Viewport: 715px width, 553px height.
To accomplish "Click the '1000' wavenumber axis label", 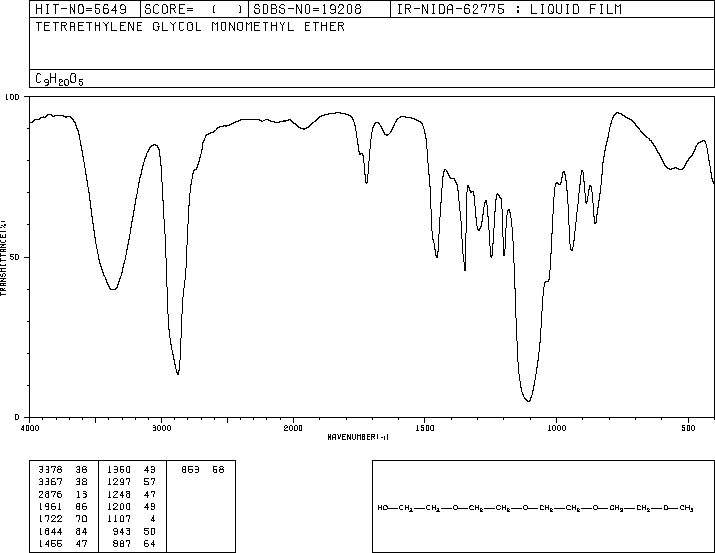I will pyautogui.click(x=556, y=428).
